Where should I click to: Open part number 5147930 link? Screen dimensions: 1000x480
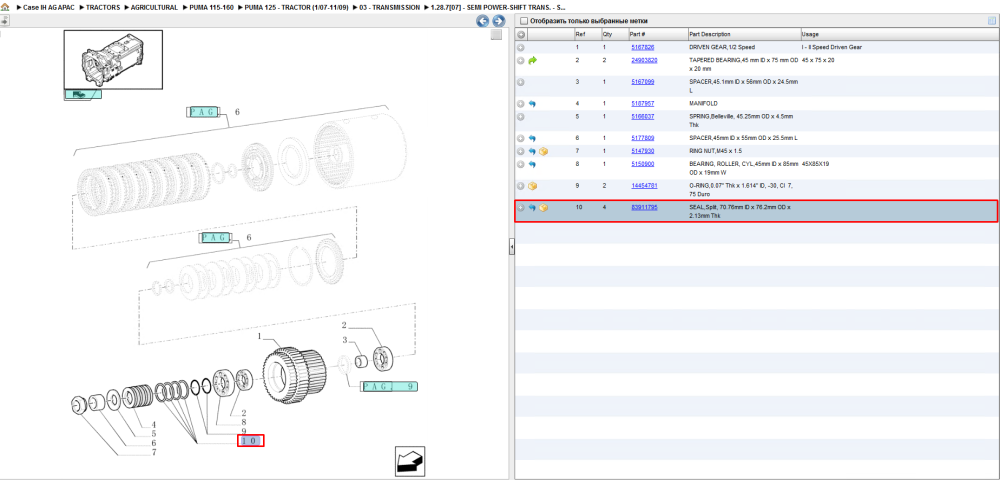[642, 151]
